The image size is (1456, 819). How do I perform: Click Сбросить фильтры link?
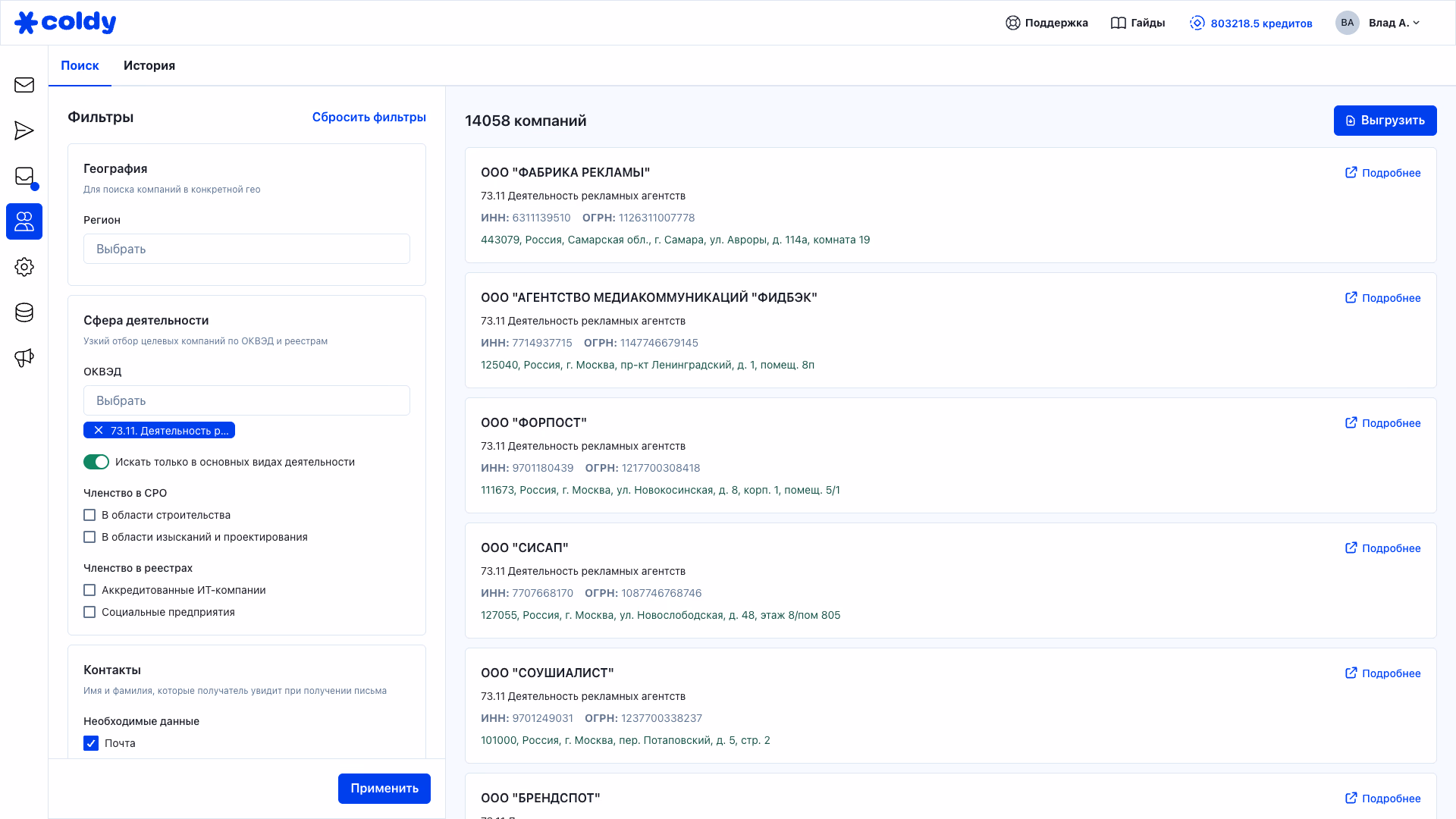click(369, 117)
